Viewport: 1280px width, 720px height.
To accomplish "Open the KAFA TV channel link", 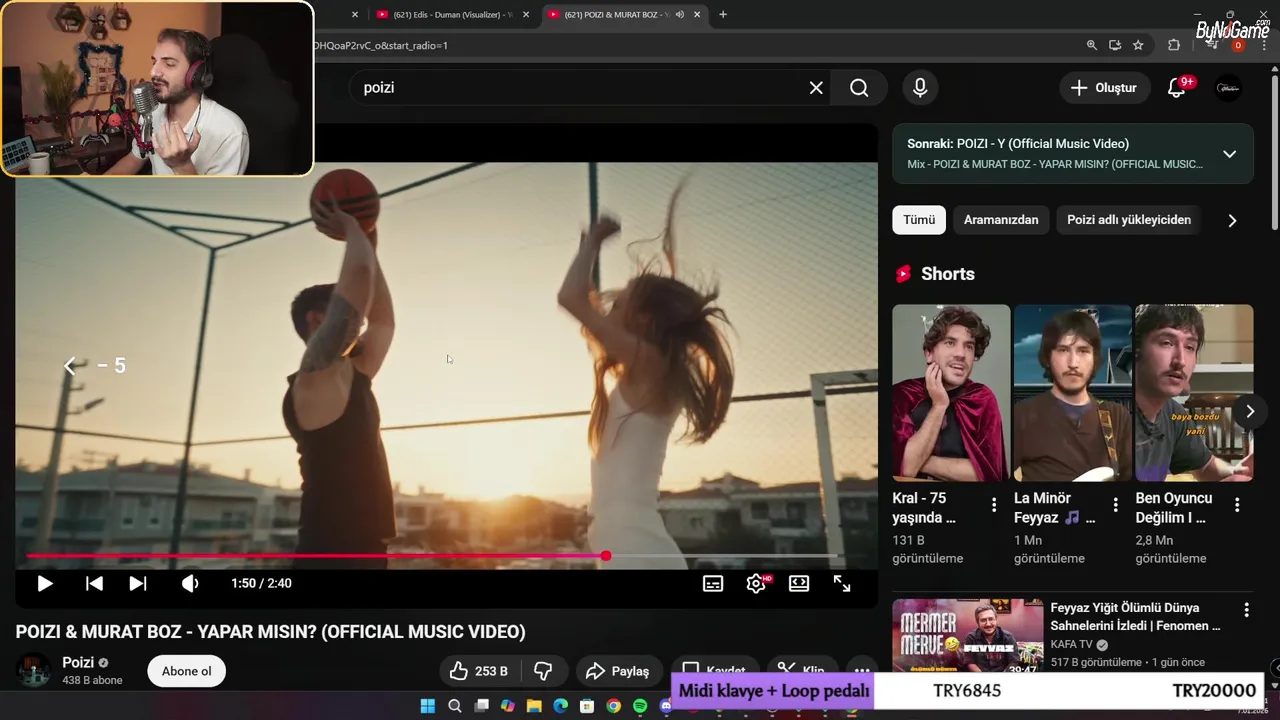I will (x=1072, y=645).
